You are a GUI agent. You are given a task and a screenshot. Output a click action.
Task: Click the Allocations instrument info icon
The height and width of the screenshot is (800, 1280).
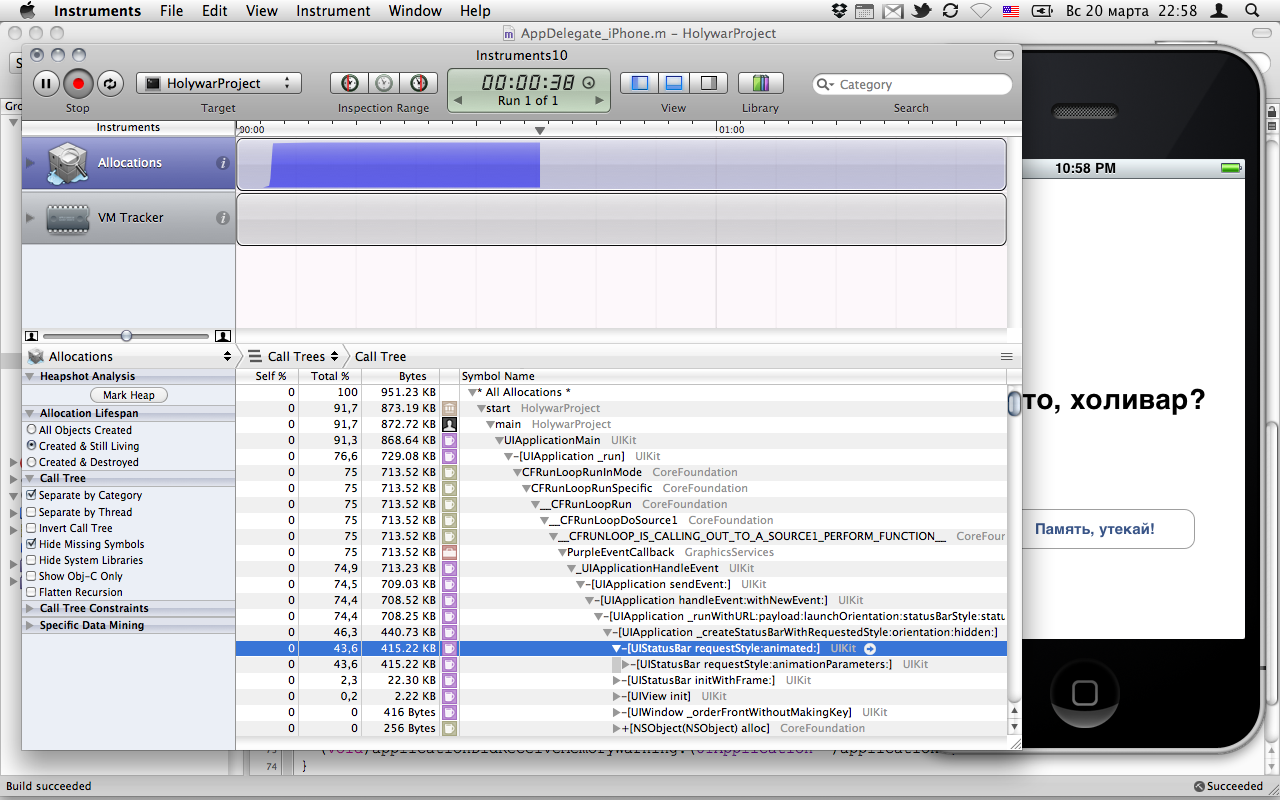point(223,163)
